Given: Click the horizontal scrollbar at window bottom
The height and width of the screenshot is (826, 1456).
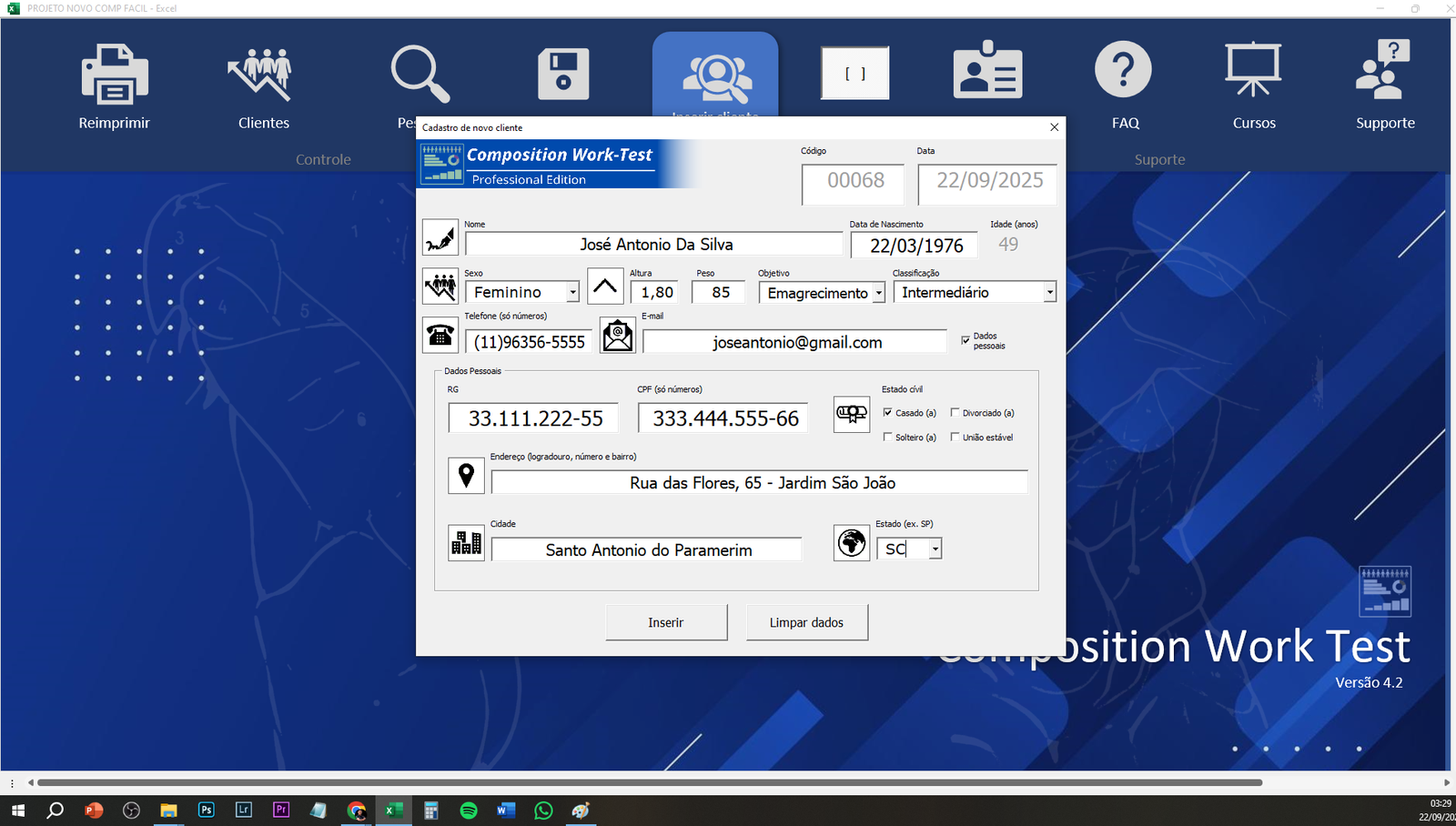Looking at the screenshot, I should pos(649,782).
